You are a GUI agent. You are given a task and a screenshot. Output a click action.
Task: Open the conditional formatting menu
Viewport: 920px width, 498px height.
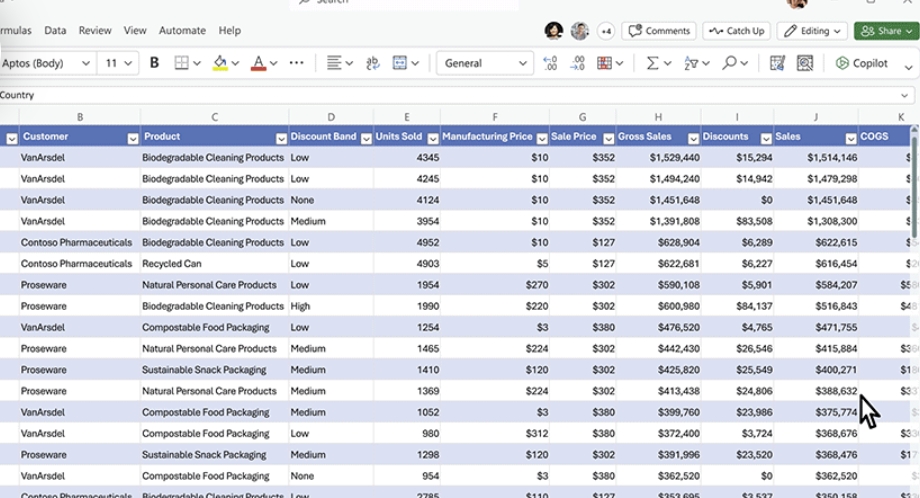tap(604, 63)
